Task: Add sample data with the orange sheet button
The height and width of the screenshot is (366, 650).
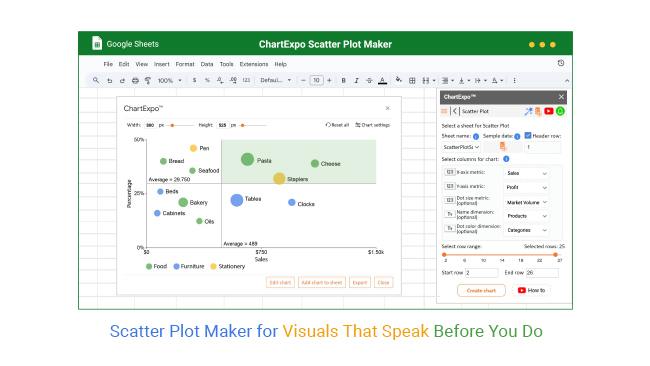Action: [x=502, y=147]
